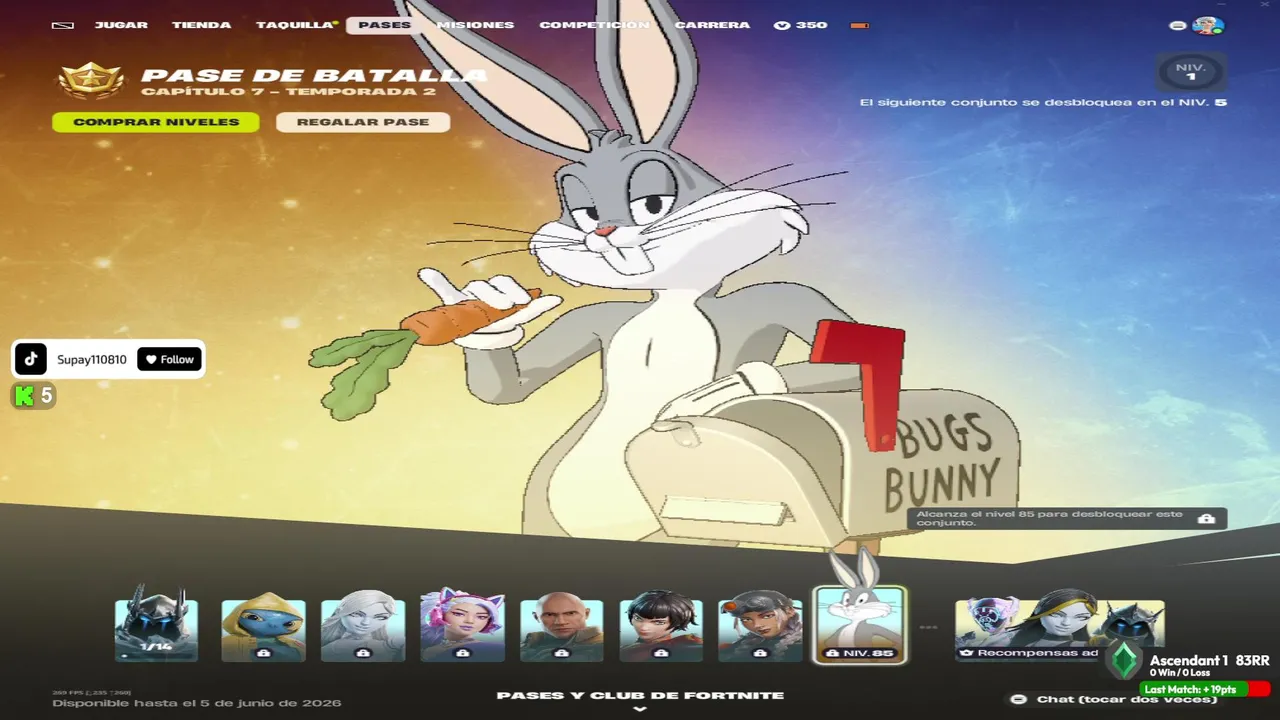Click the PASE DE BATALLA title
Viewport: 1280px width, 720px height.
point(314,75)
